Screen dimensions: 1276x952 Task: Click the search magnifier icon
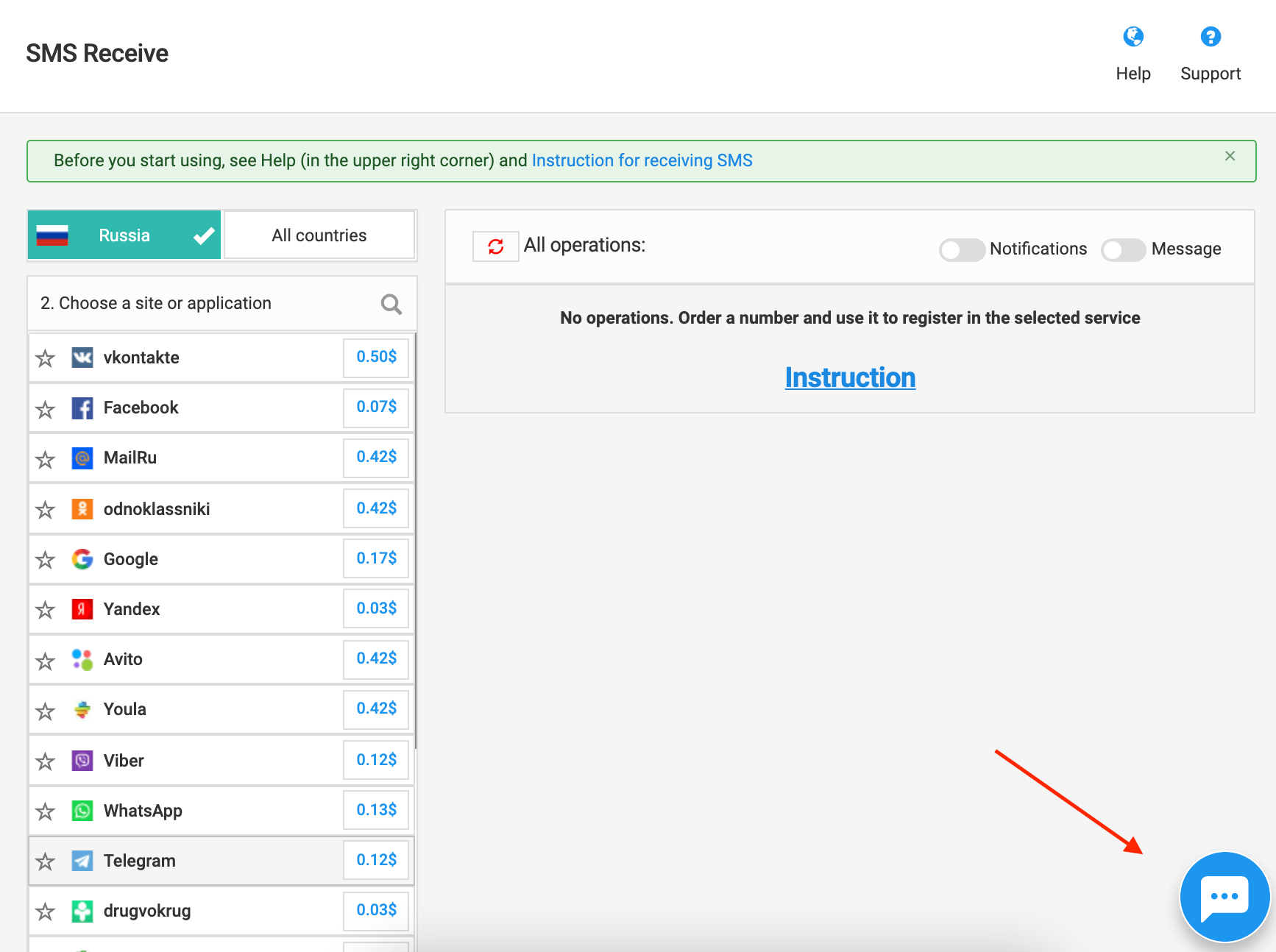[391, 304]
